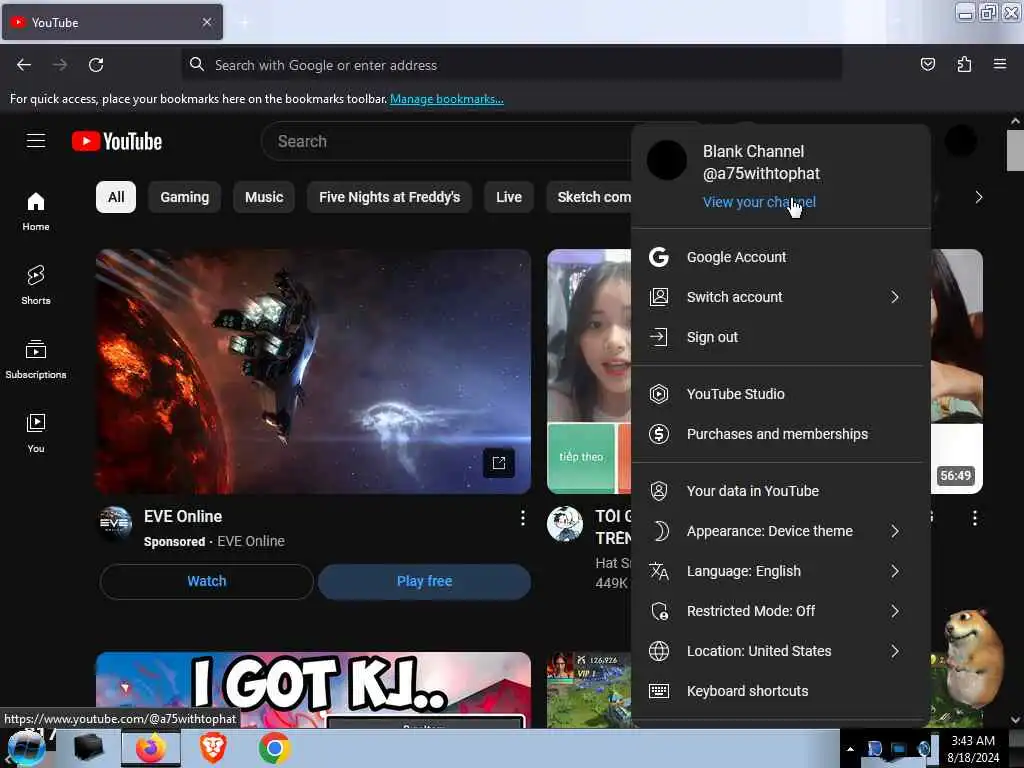Select the Live filter chip

509,197
